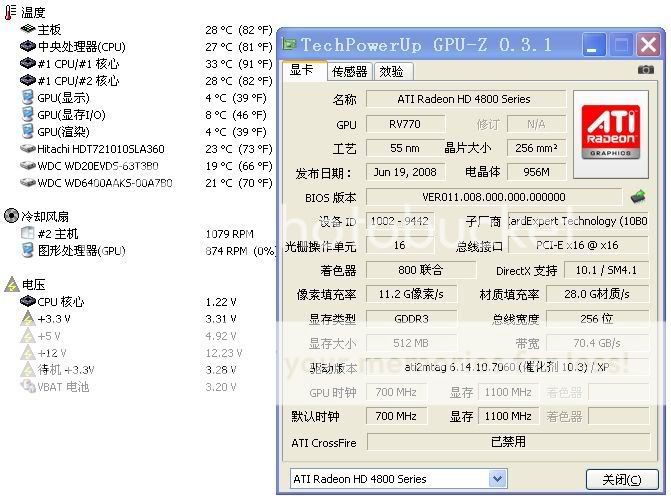This screenshot has height=500, width=671.
Task: Click the #2 主机 chassis fan icon
Action: (x=27, y=233)
